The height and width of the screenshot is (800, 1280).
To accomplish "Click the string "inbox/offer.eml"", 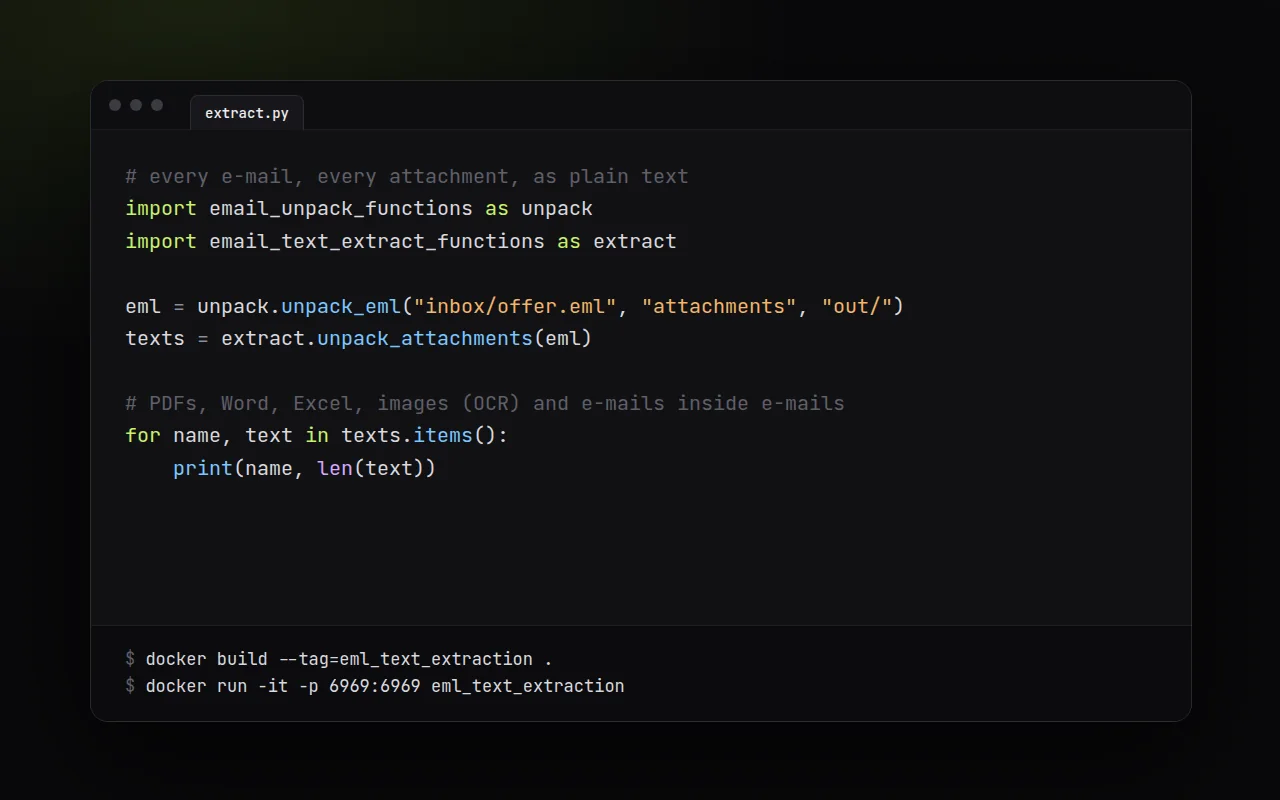I will point(515,306).
